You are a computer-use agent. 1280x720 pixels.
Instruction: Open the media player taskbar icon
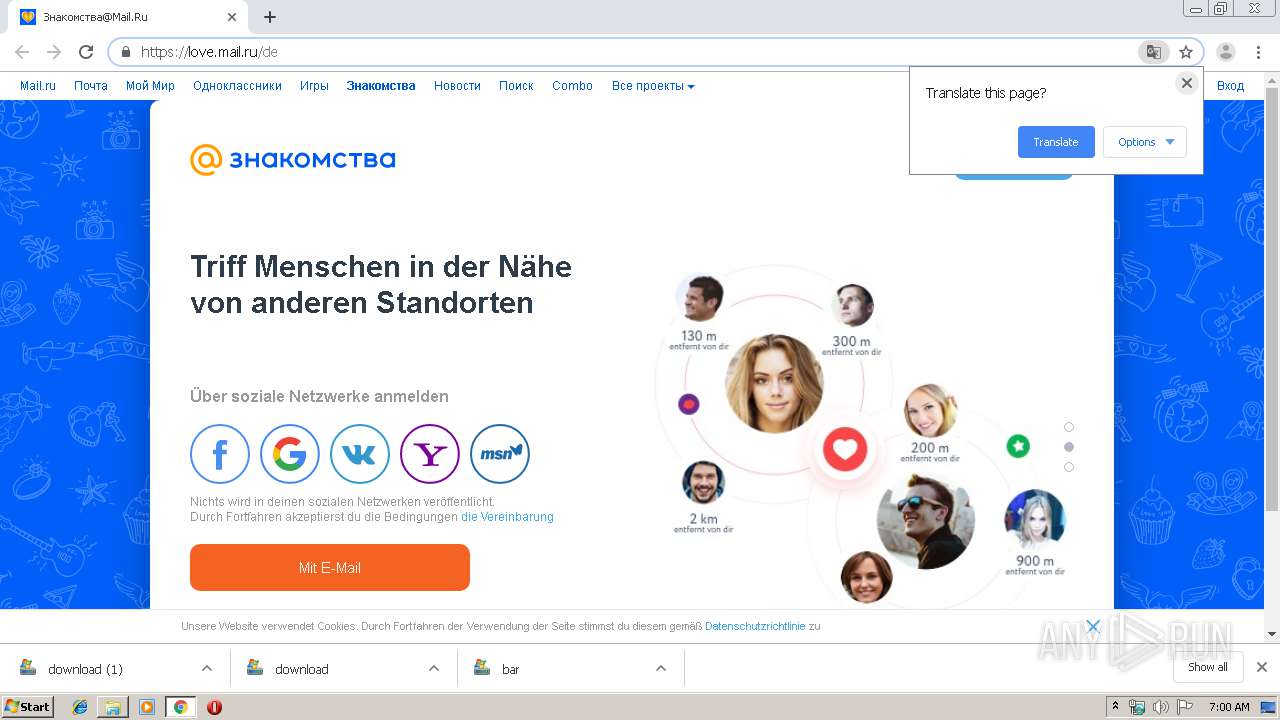147,707
